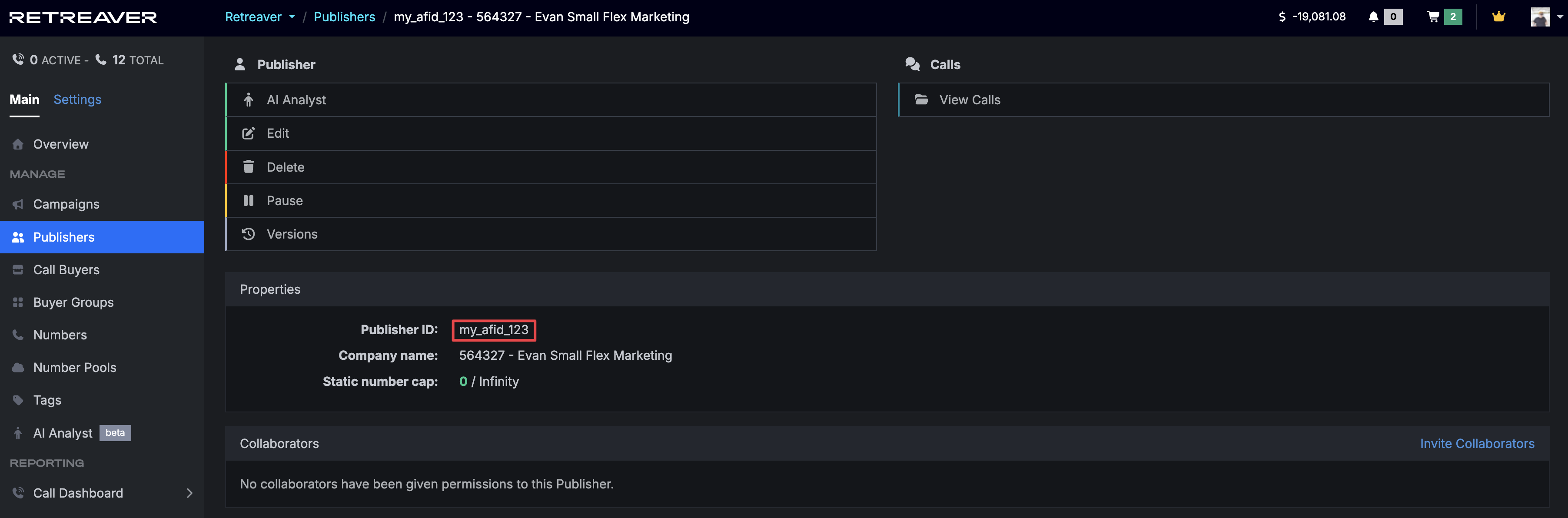Open AI Analyst action for publisher

[x=551, y=100]
